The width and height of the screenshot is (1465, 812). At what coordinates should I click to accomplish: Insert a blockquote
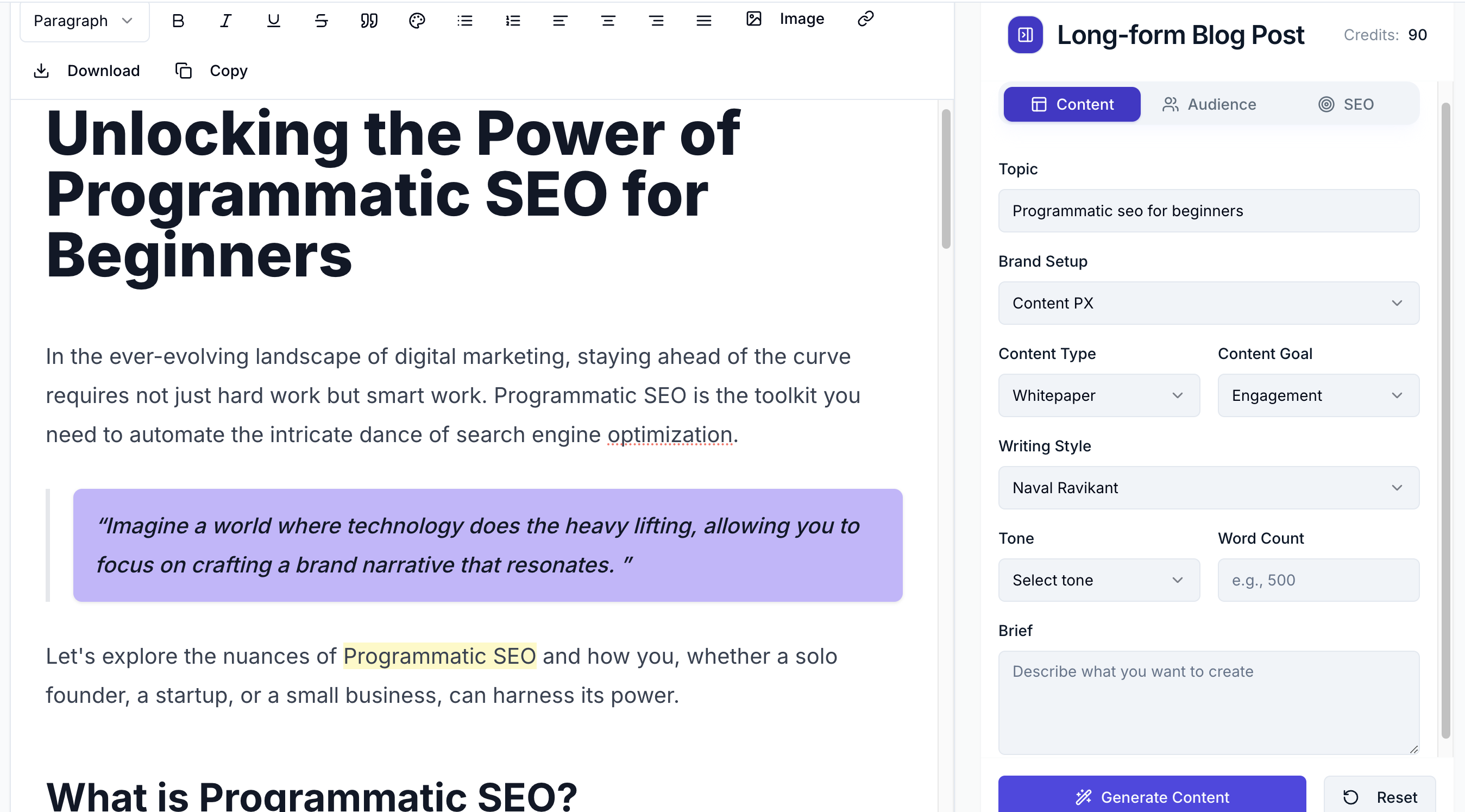[x=369, y=21]
